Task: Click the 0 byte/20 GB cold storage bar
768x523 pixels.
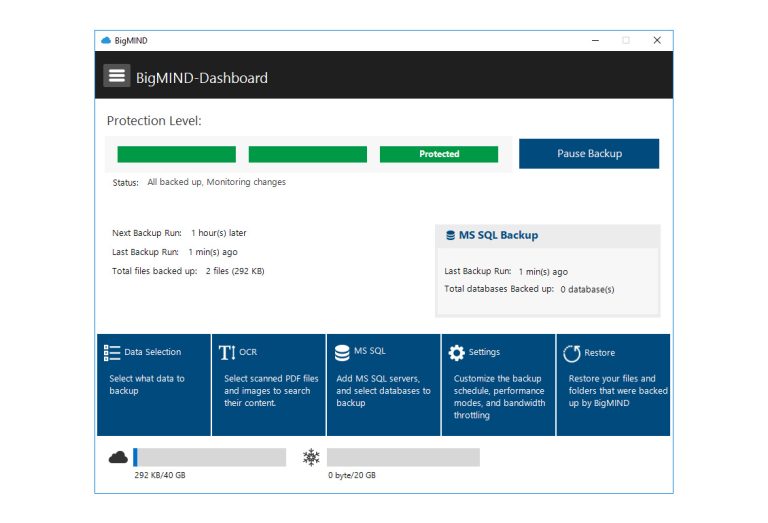Action: (403, 457)
